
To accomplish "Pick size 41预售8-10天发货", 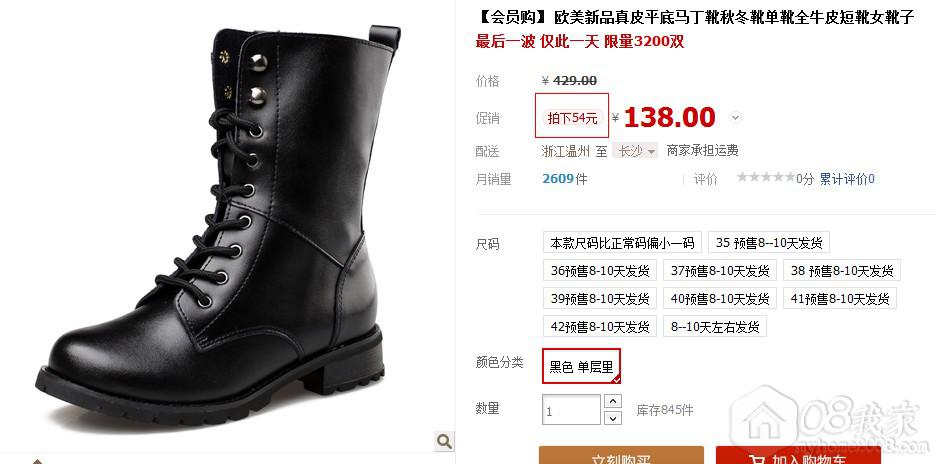I will pyautogui.click(x=840, y=298).
